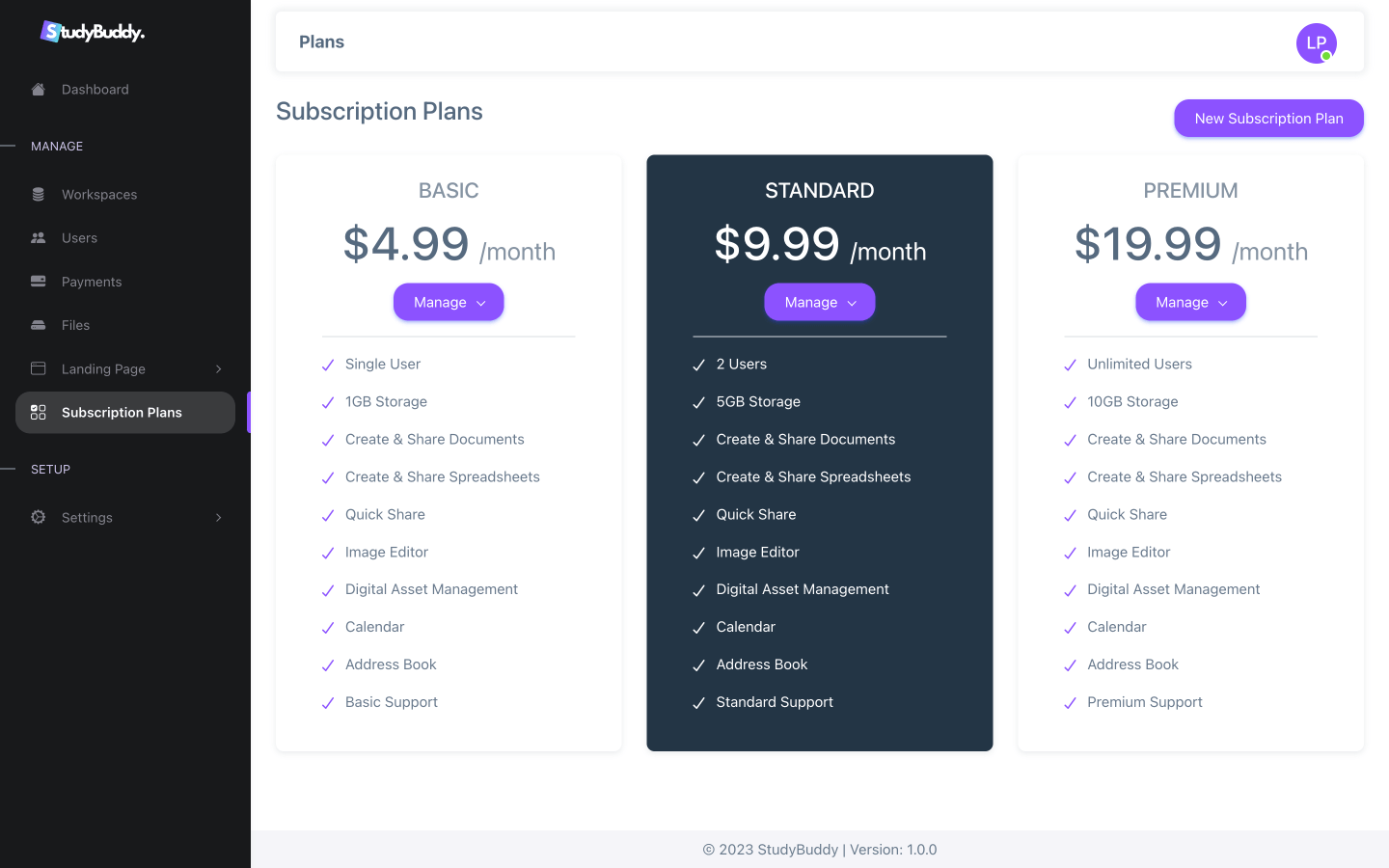Open the Basic plan Manage dropdown
The image size is (1389, 868).
click(449, 302)
